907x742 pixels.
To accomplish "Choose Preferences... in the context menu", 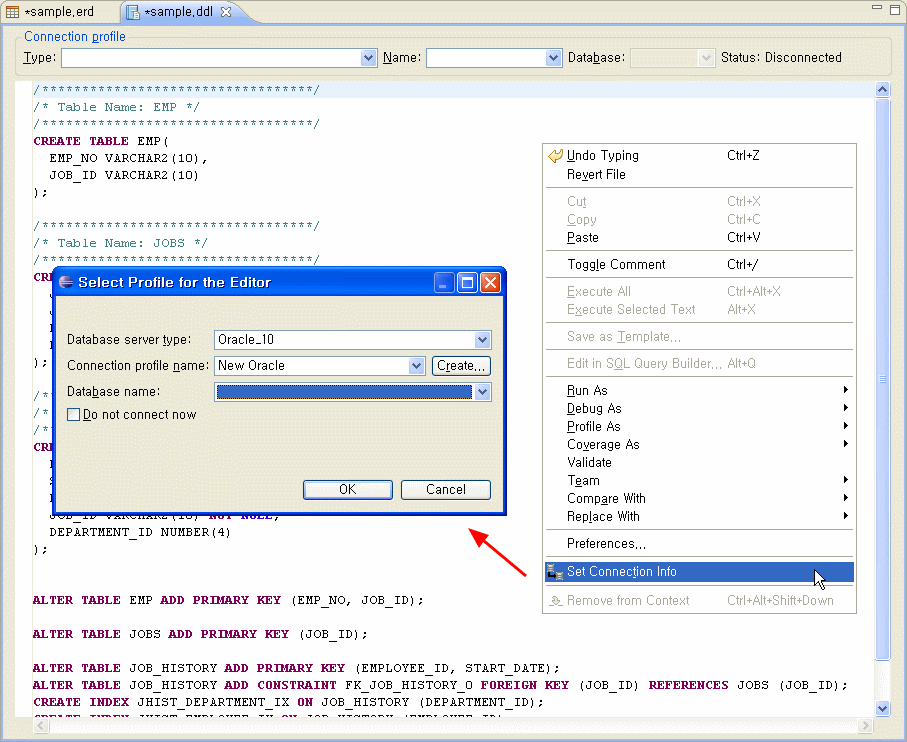I will 606,544.
